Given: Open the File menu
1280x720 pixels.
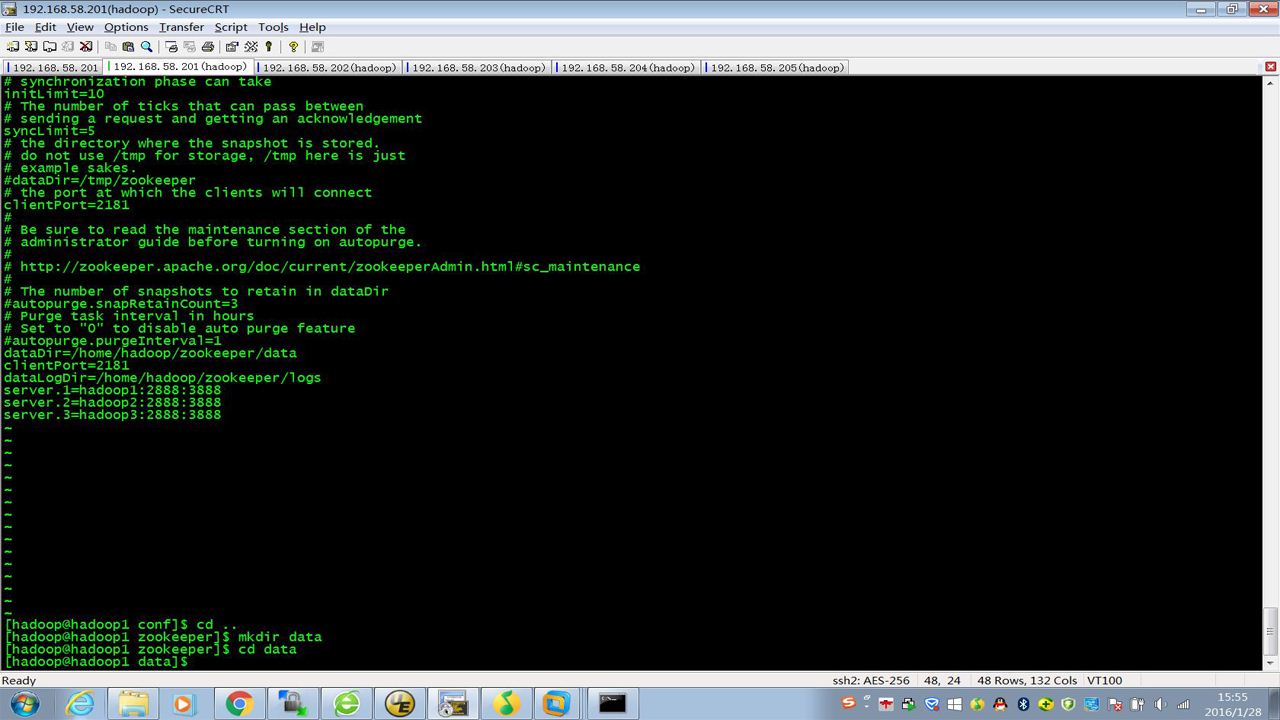Looking at the screenshot, I should click(14, 27).
